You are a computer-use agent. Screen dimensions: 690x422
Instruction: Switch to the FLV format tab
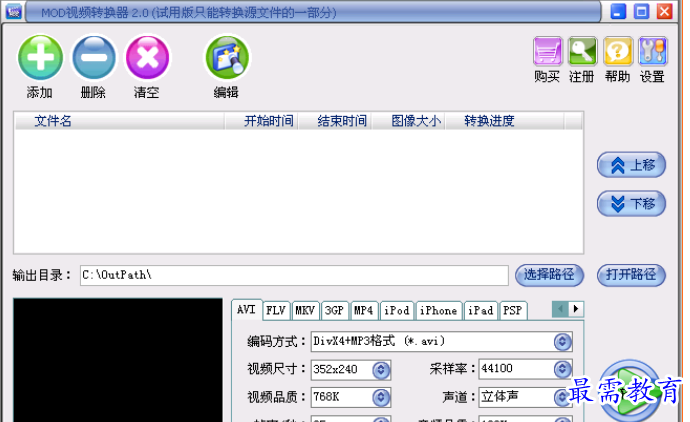click(276, 311)
